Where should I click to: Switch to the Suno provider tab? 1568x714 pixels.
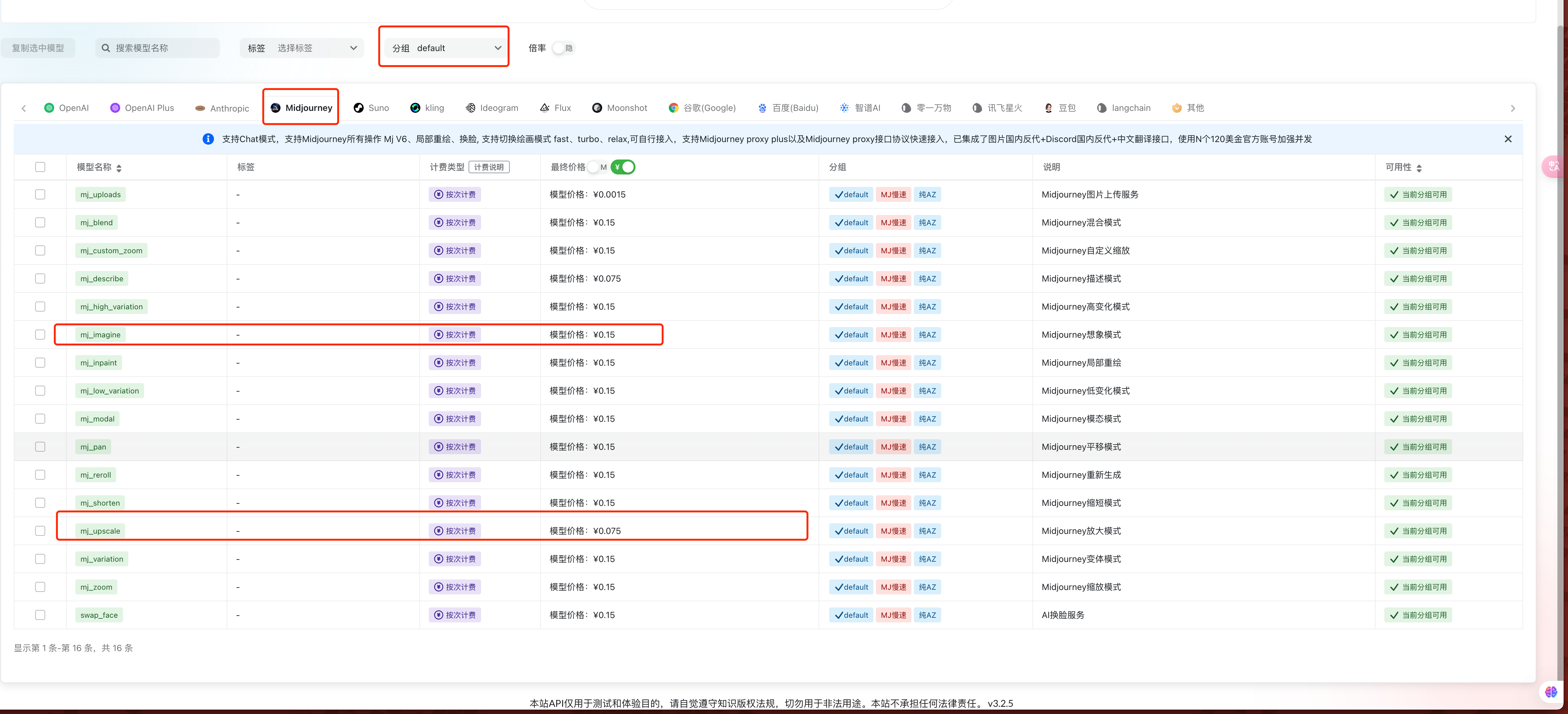tap(371, 108)
